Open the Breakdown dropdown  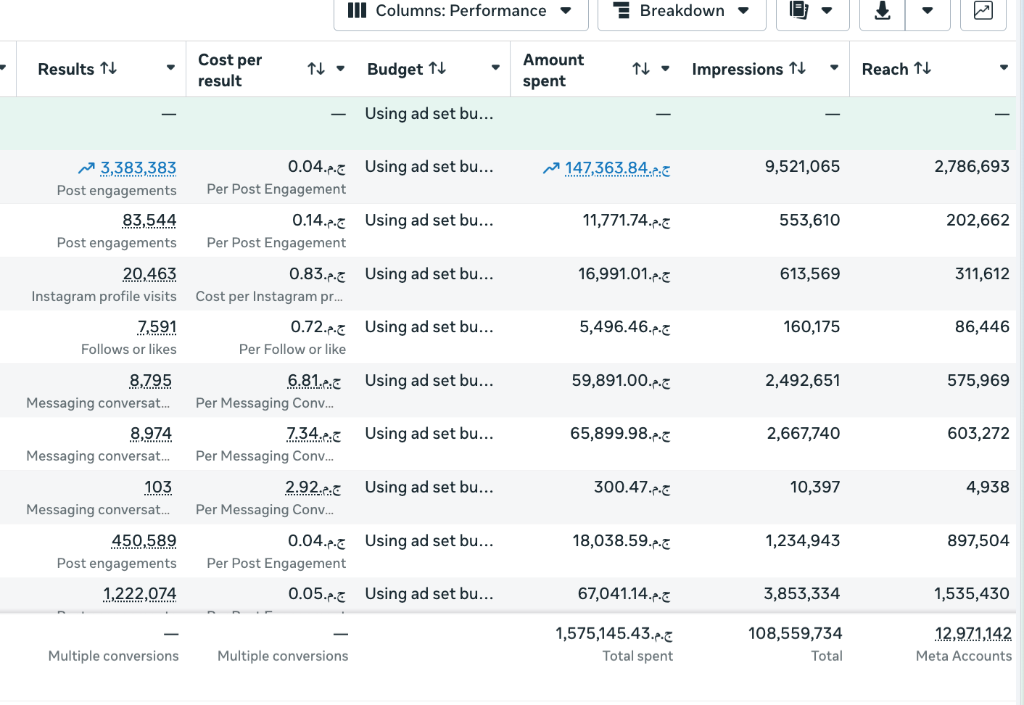tap(682, 11)
